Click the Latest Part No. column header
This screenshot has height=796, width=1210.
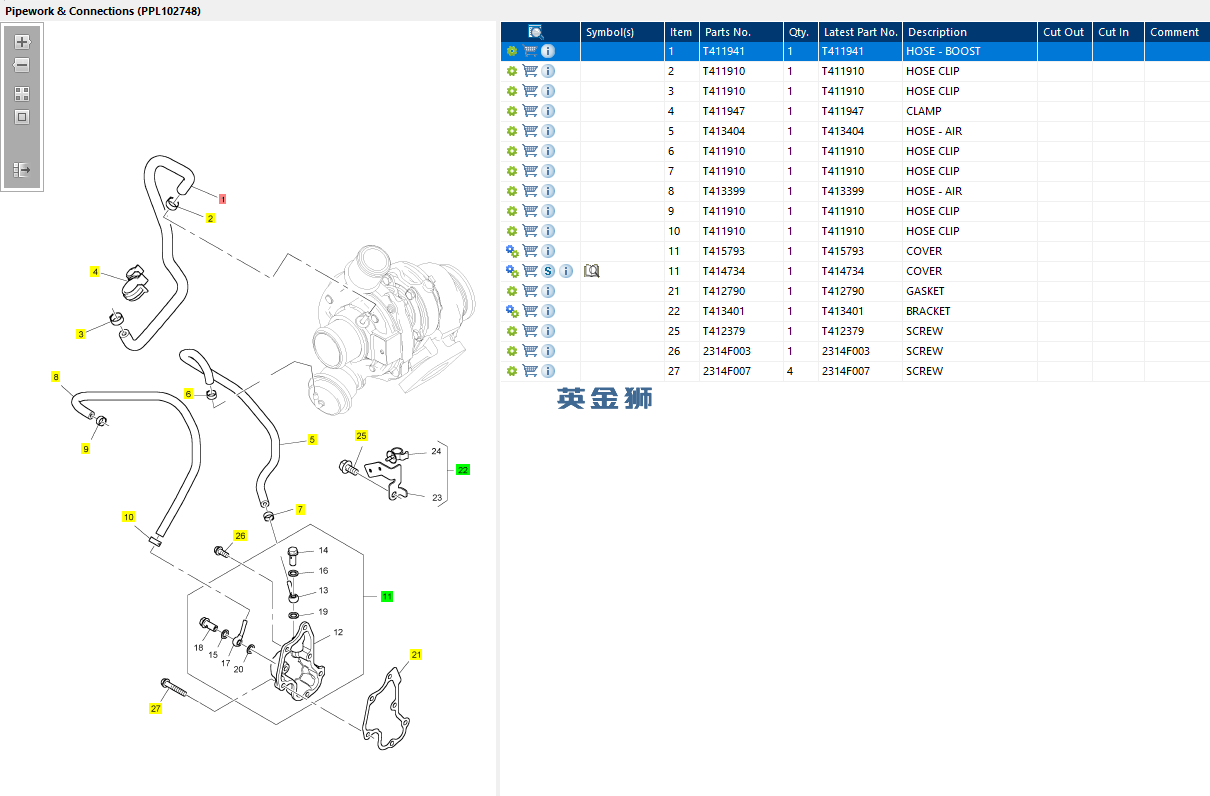[x=860, y=32]
